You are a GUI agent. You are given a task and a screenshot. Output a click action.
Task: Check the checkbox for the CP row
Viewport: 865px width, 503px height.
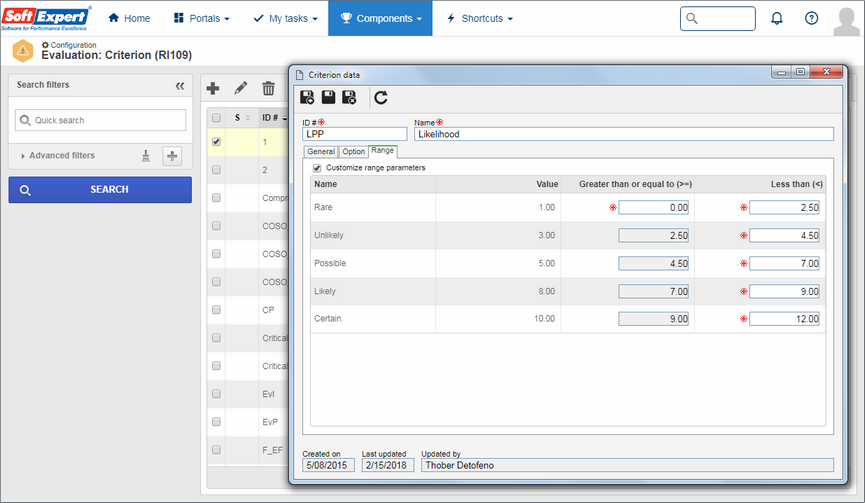[x=216, y=309]
